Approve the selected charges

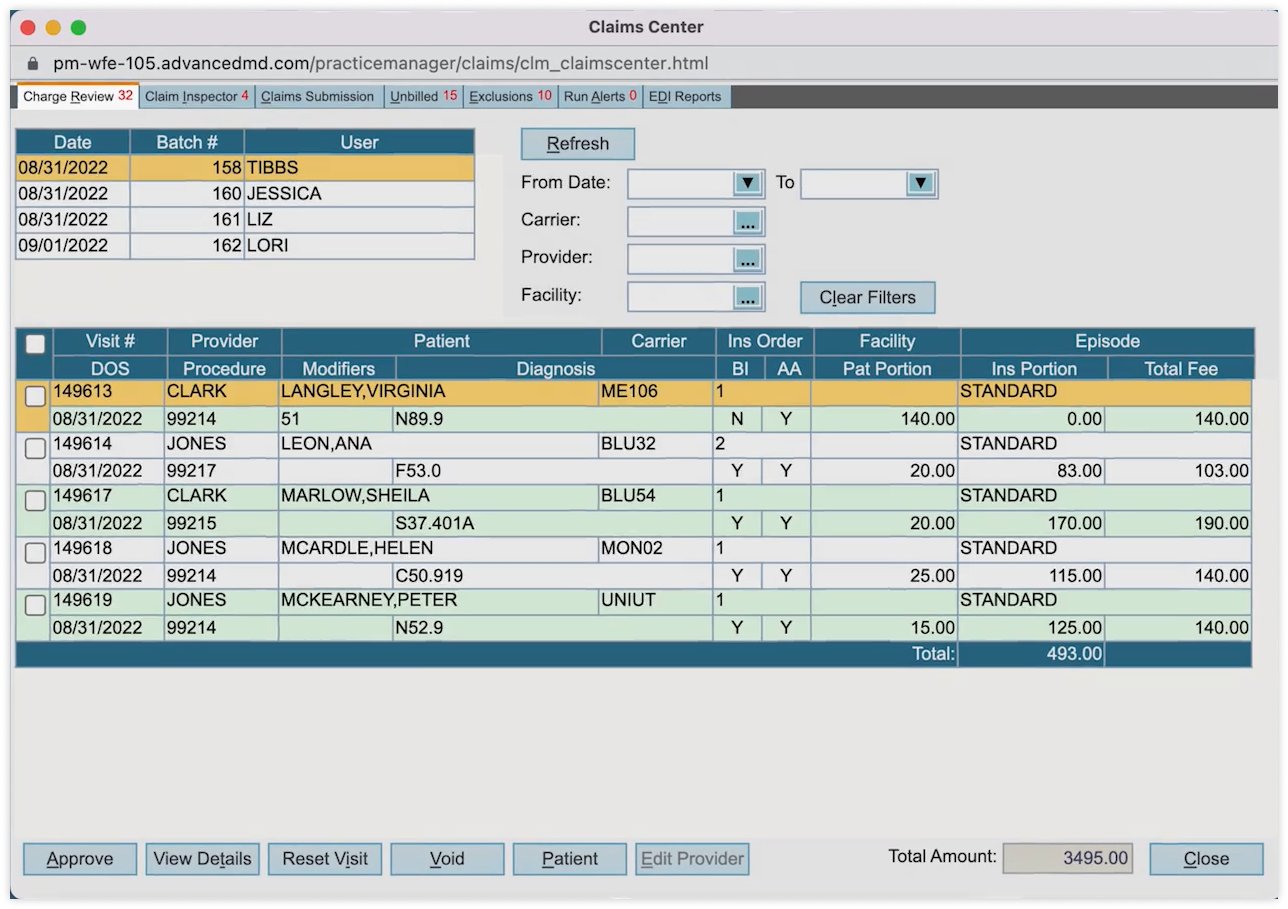(x=79, y=858)
